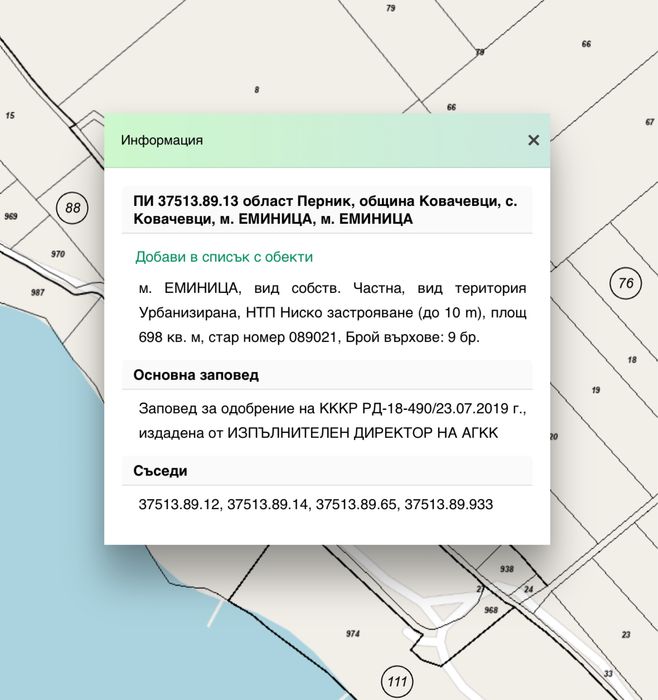Select parcel labeled 19
The height and width of the screenshot is (700, 658).
click(596, 390)
